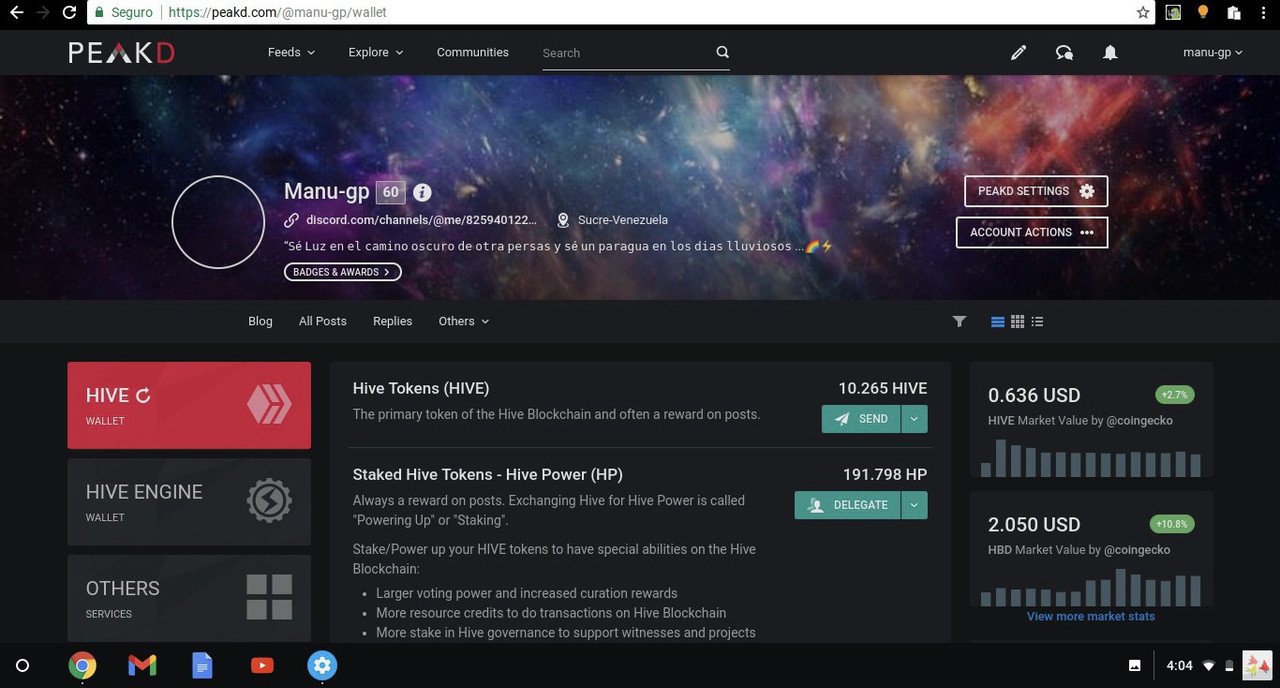Screen dimensions: 1280x688
Task: Click the info icon beside reputation 60
Action: click(422, 192)
